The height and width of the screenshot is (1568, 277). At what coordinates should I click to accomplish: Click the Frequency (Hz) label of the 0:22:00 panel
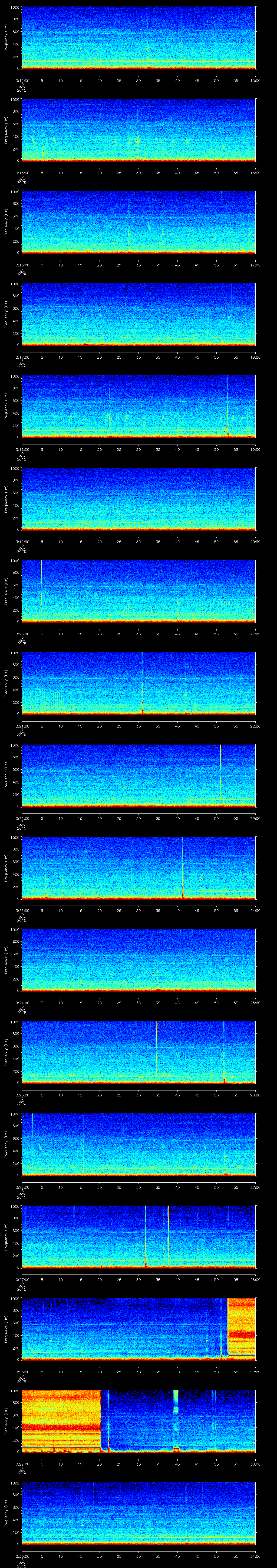click(x=7, y=775)
